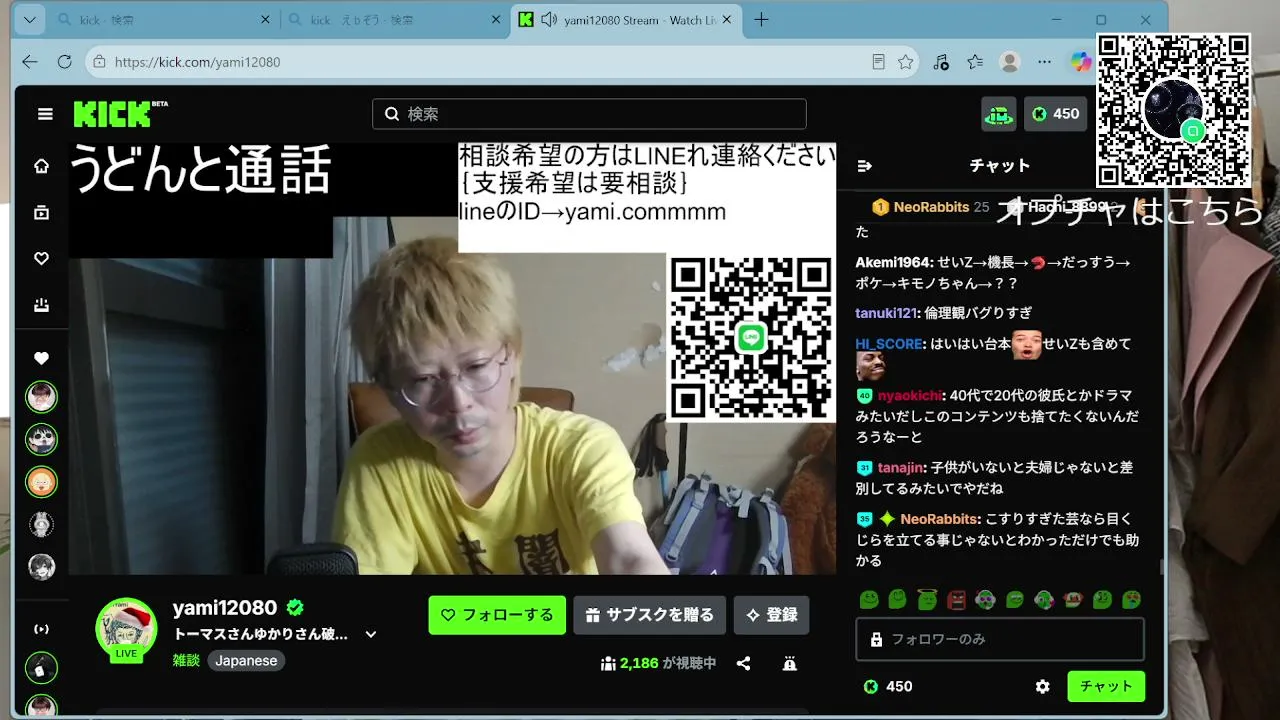Switch to the 'kick えびぞう - 検索' tab
Image resolution: width=1280 pixels, height=720 pixels.
tap(395, 20)
